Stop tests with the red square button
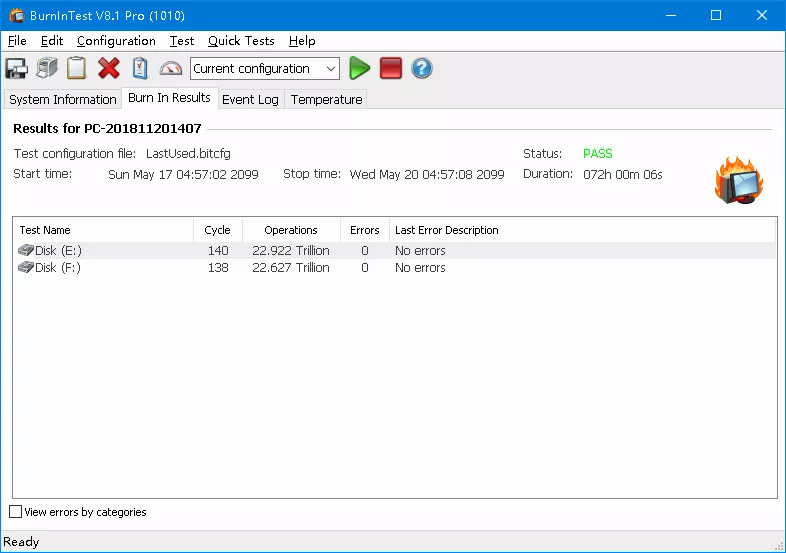This screenshot has width=786, height=553. 391,69
